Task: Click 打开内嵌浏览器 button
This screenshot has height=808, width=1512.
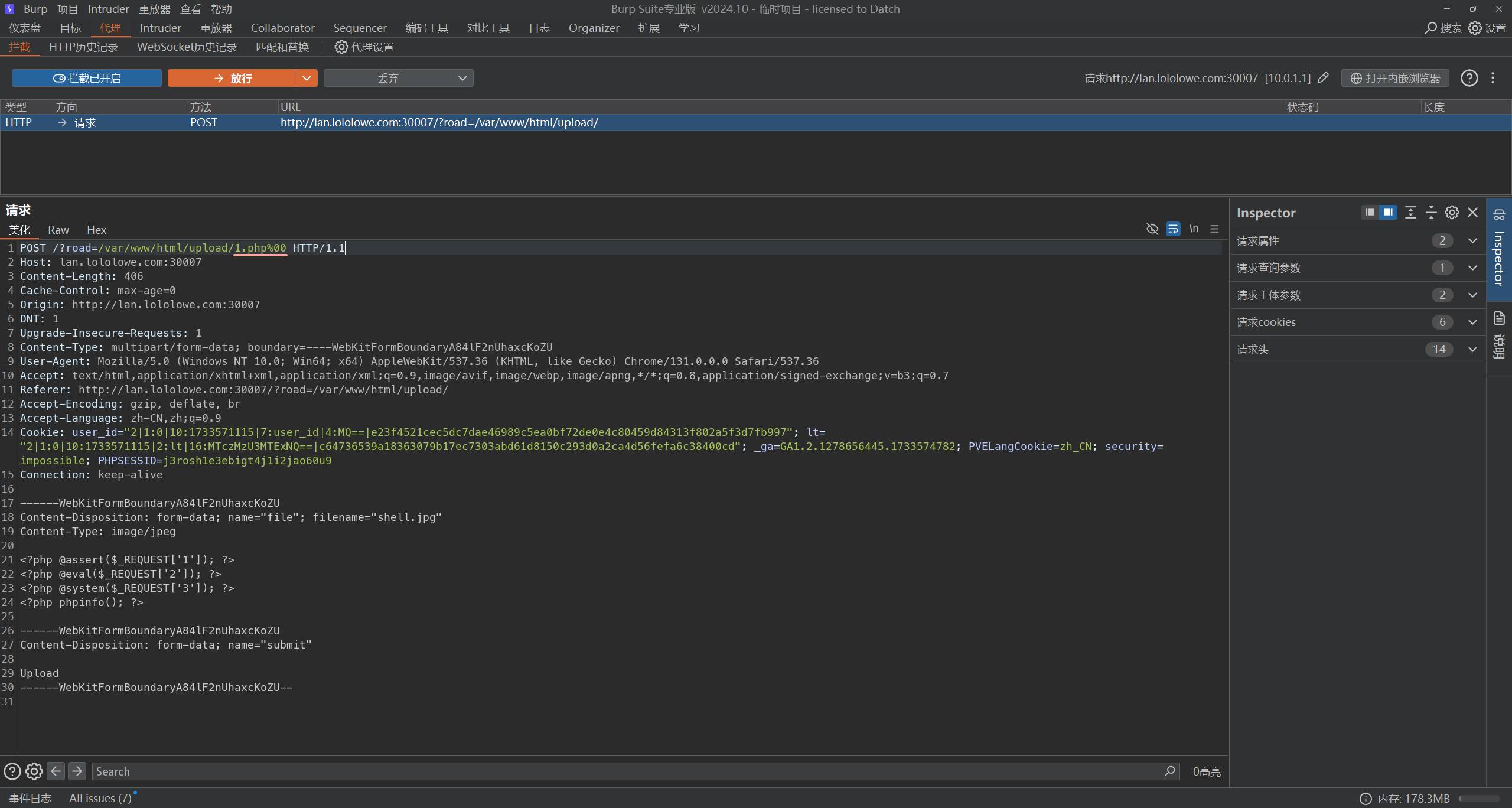Action: click(x=1395, y=78)
